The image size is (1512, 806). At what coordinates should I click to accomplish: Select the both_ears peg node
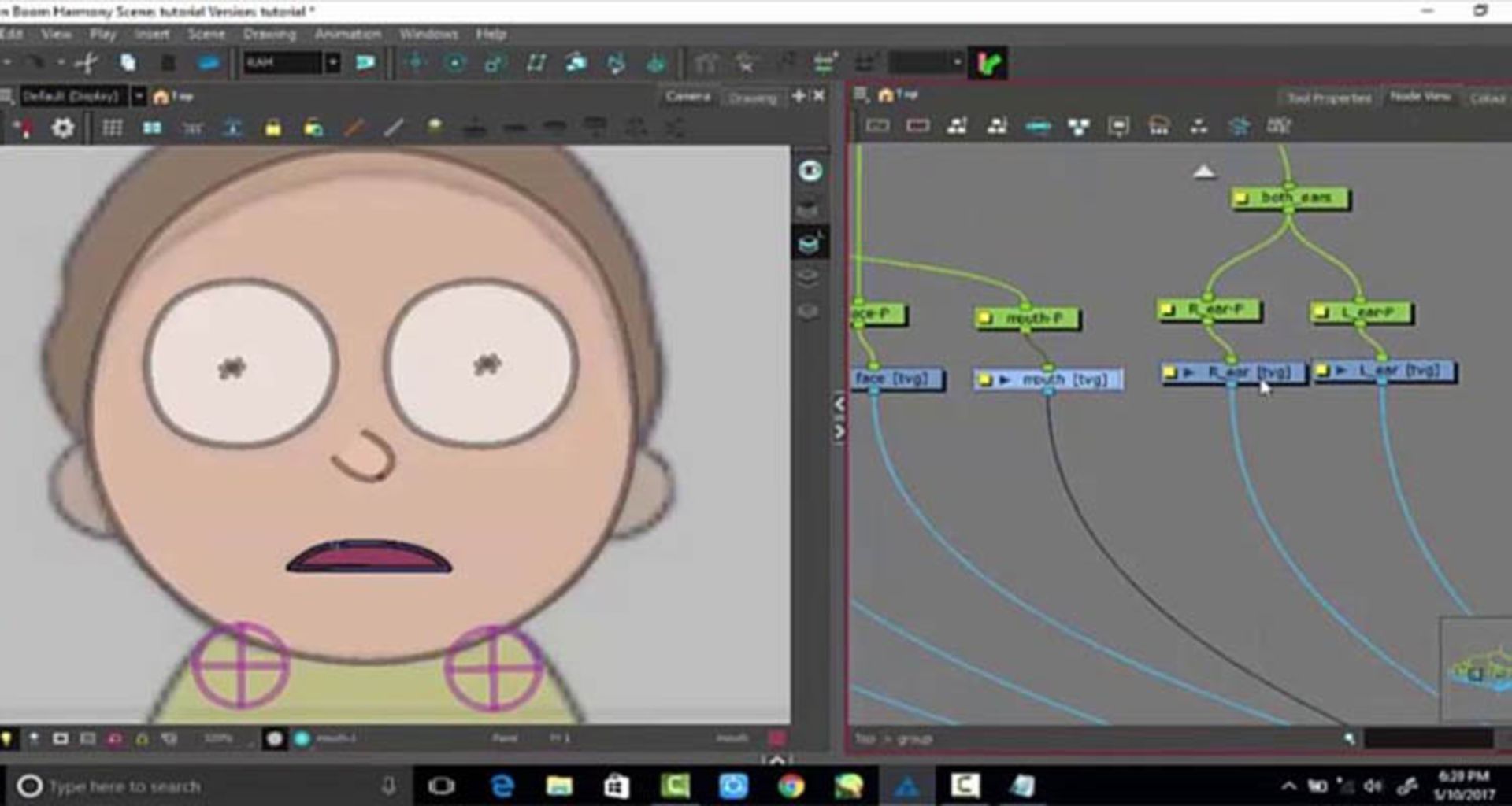click(1291, 198)
